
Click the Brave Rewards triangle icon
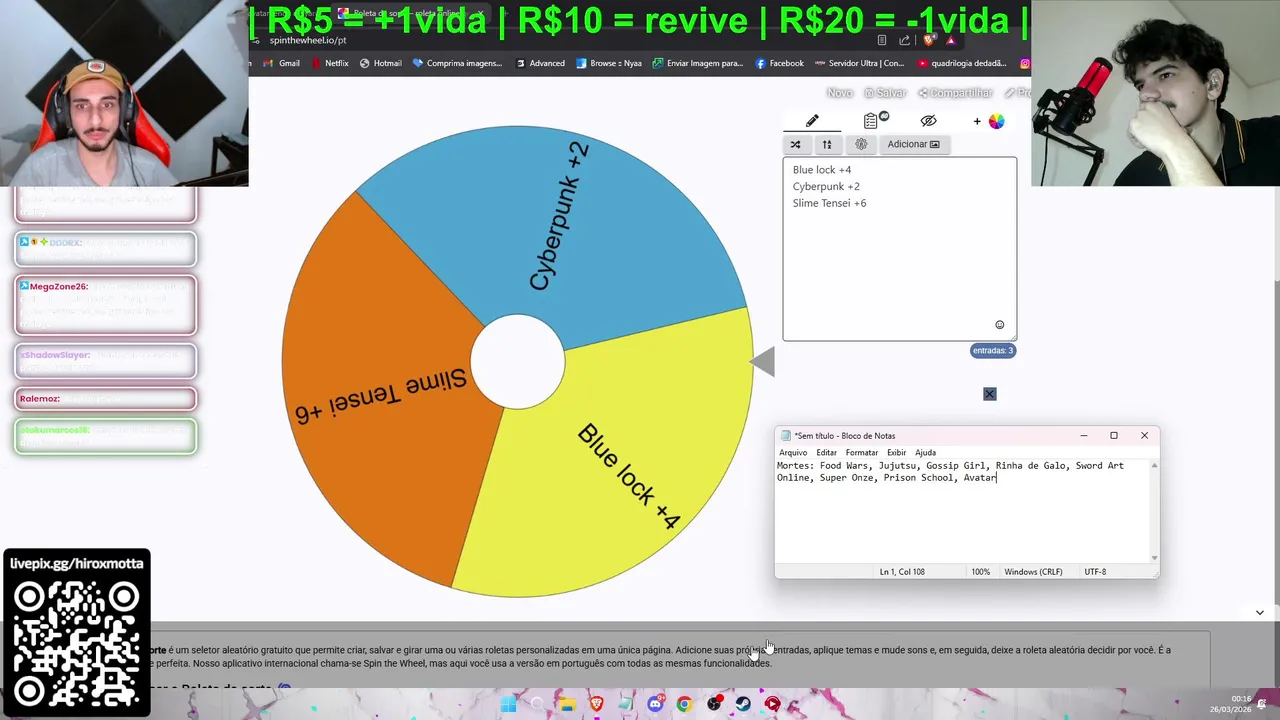(x=951, y=40)
